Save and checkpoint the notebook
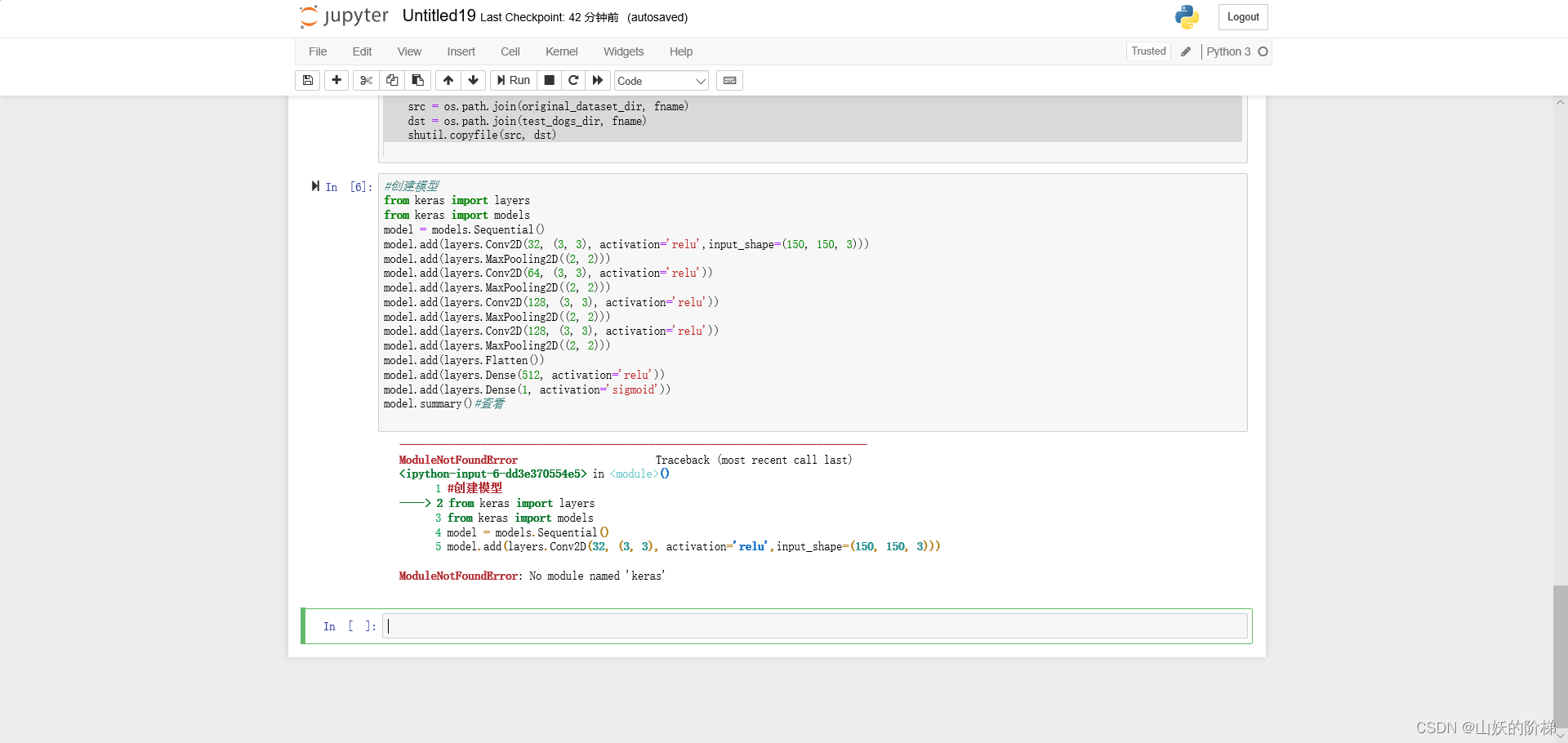The image size is (1568, 743). (308, 80)
